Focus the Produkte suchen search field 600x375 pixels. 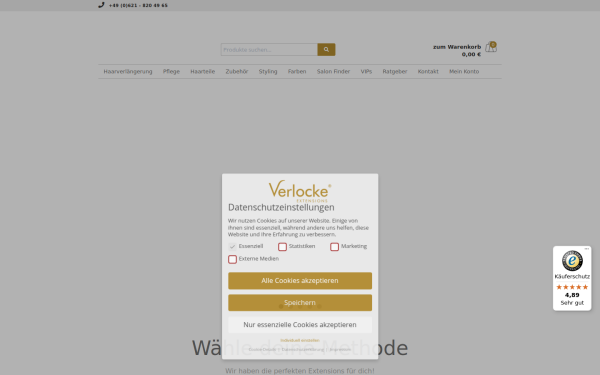click(x=269, y=49)
